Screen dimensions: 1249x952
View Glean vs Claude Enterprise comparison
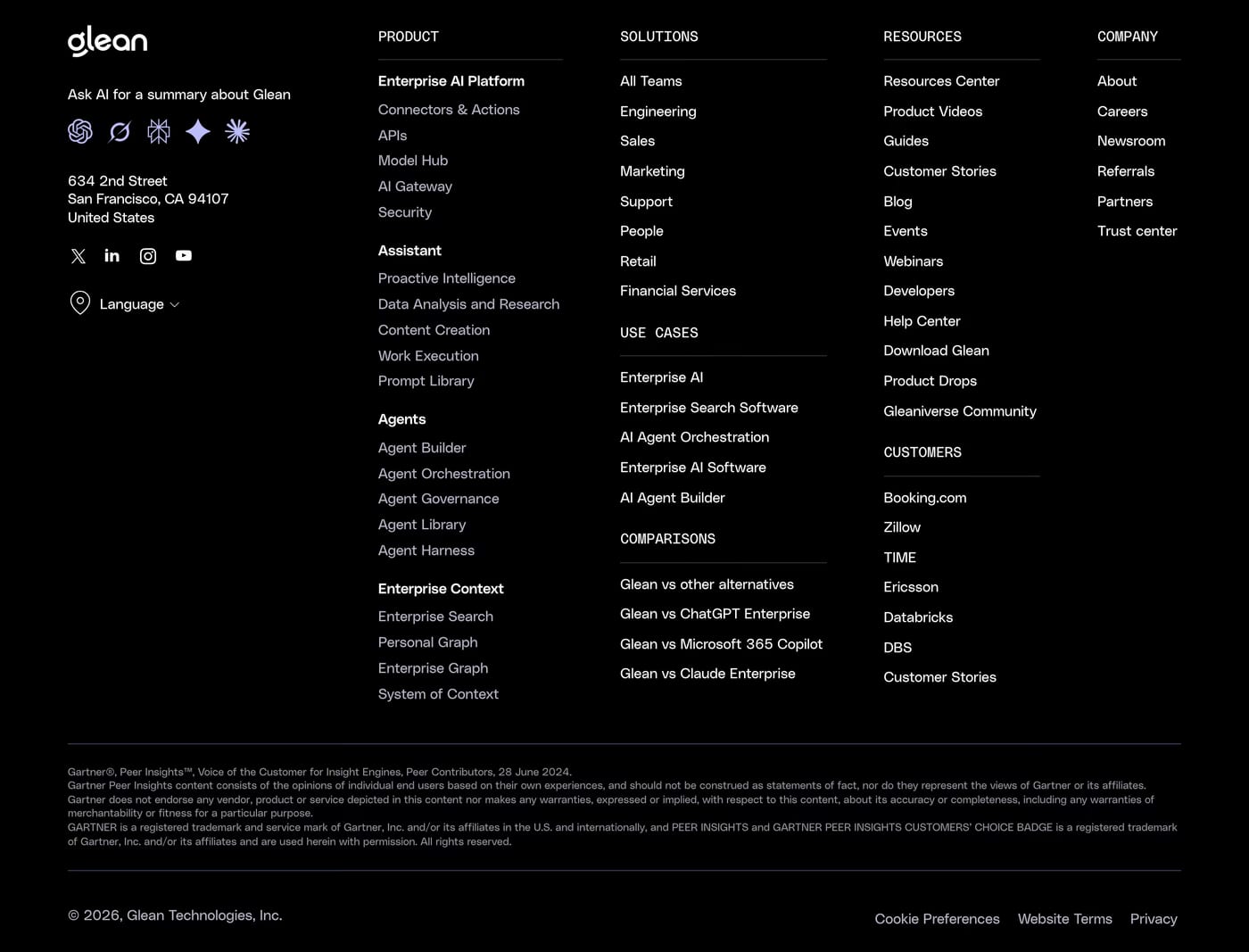[707, 674]
